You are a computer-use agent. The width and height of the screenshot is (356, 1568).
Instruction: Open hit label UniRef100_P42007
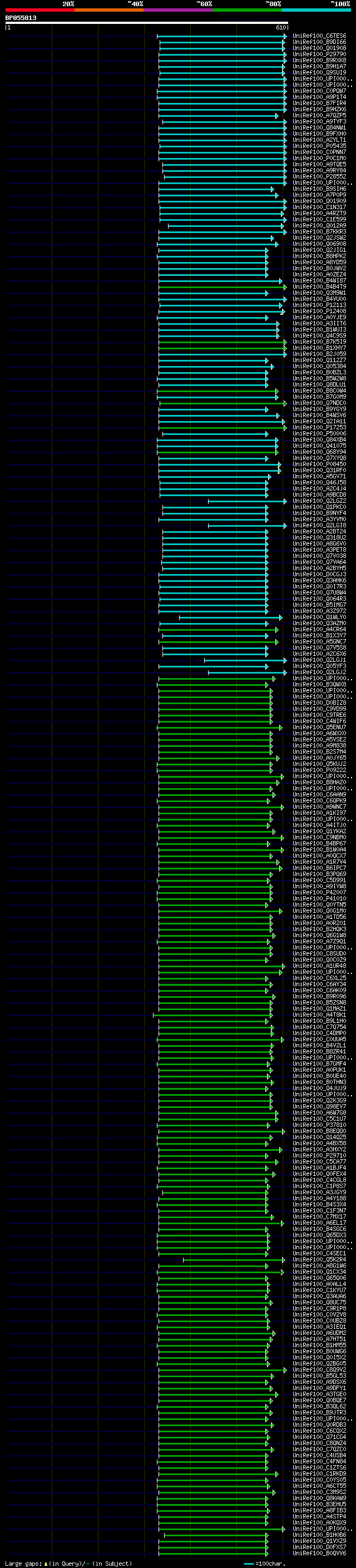click(319, 893)
